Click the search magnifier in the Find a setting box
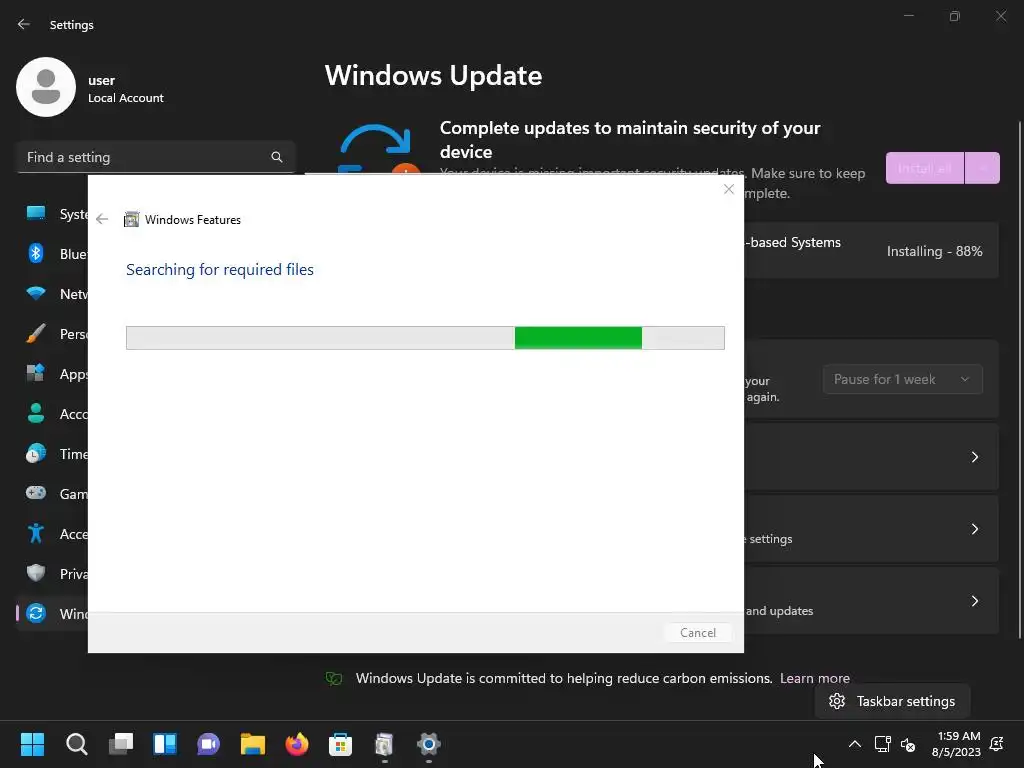 [277, 157]
